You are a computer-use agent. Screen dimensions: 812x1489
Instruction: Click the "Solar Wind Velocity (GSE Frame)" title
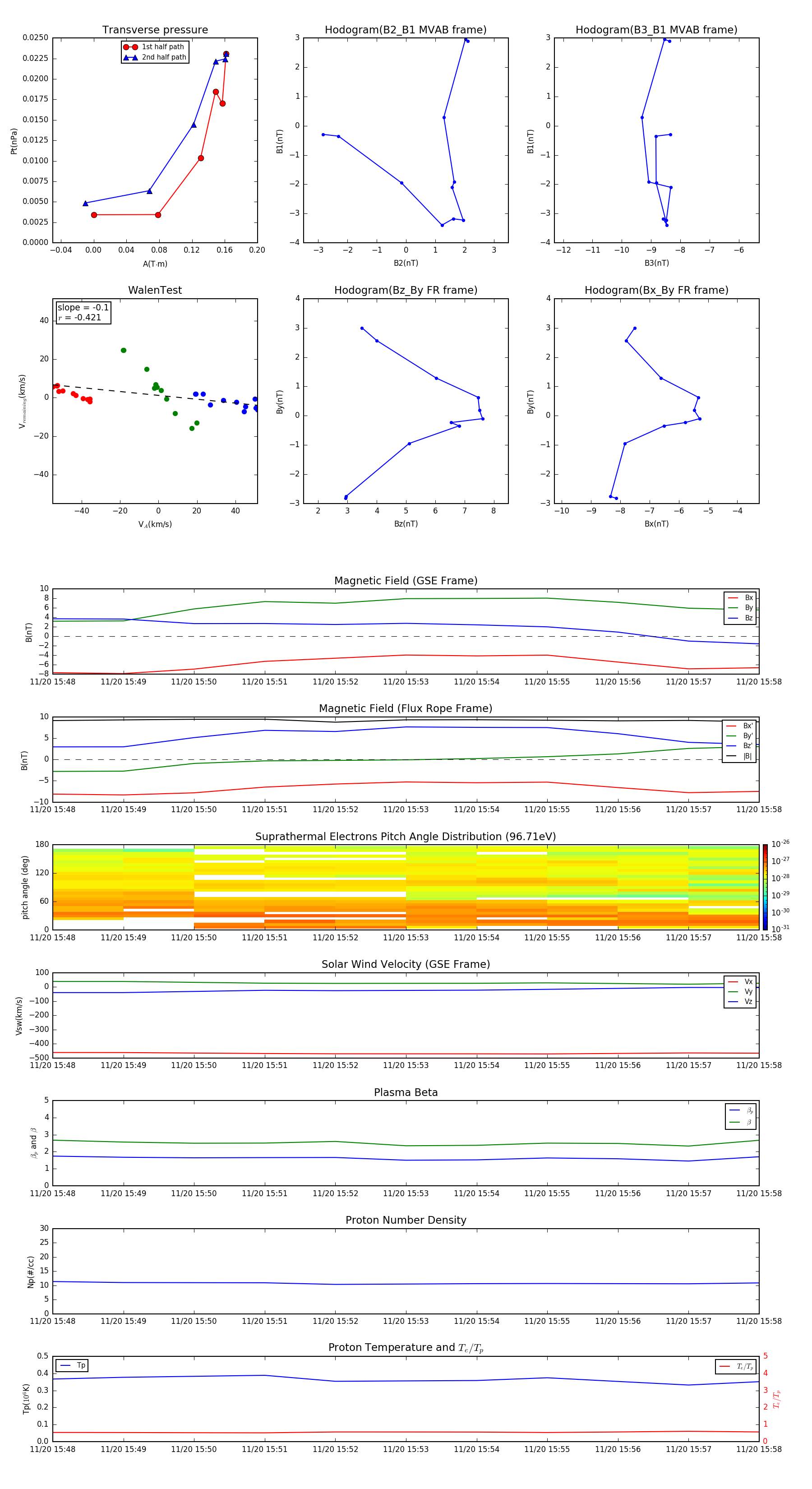pos(406,965)
